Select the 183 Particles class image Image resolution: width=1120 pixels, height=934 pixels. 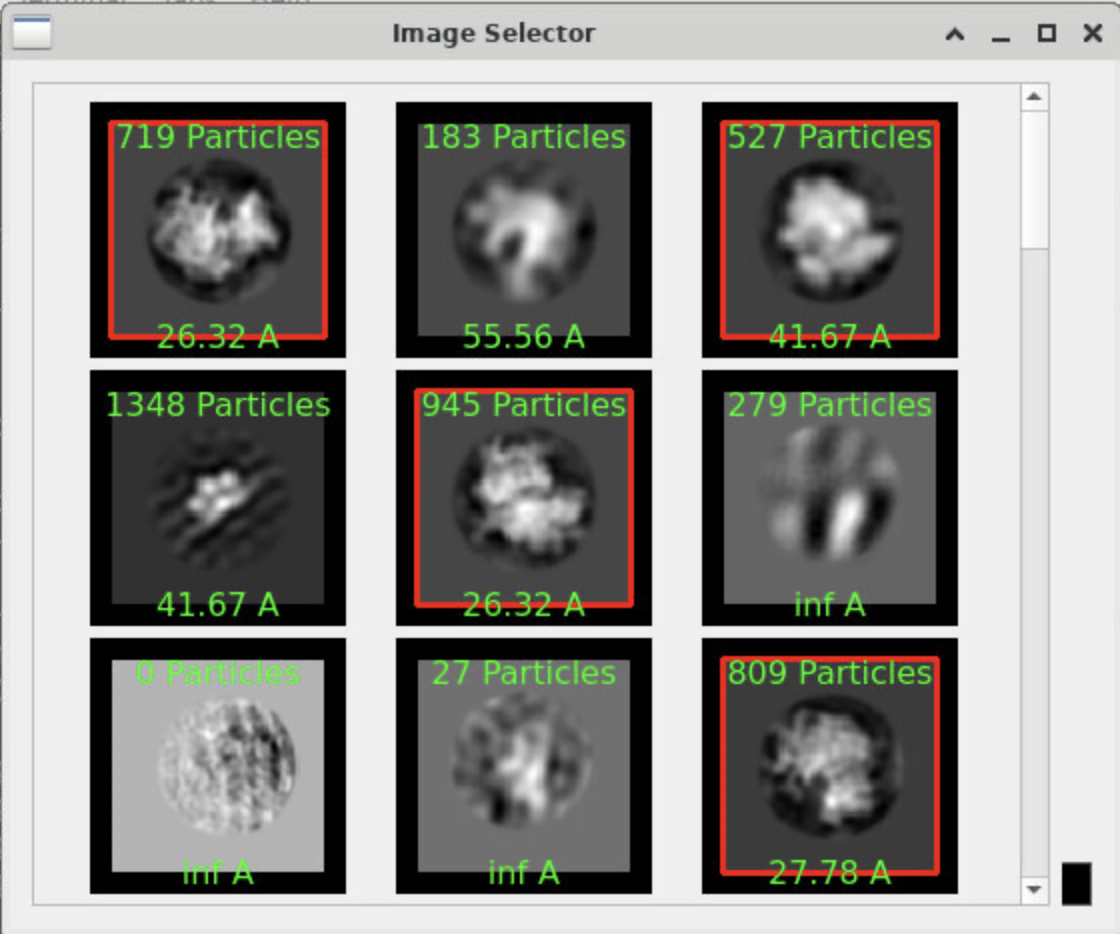pos(524,230)
